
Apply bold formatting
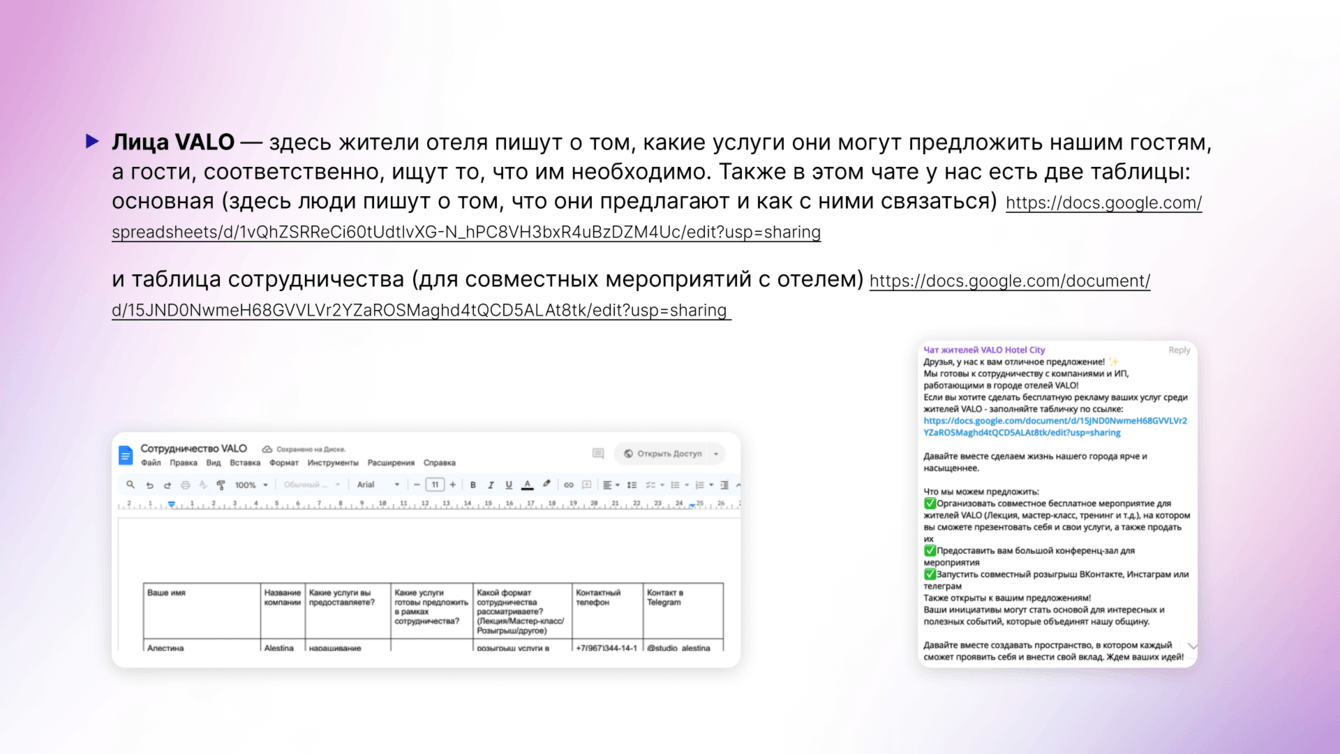coord(473,485)
